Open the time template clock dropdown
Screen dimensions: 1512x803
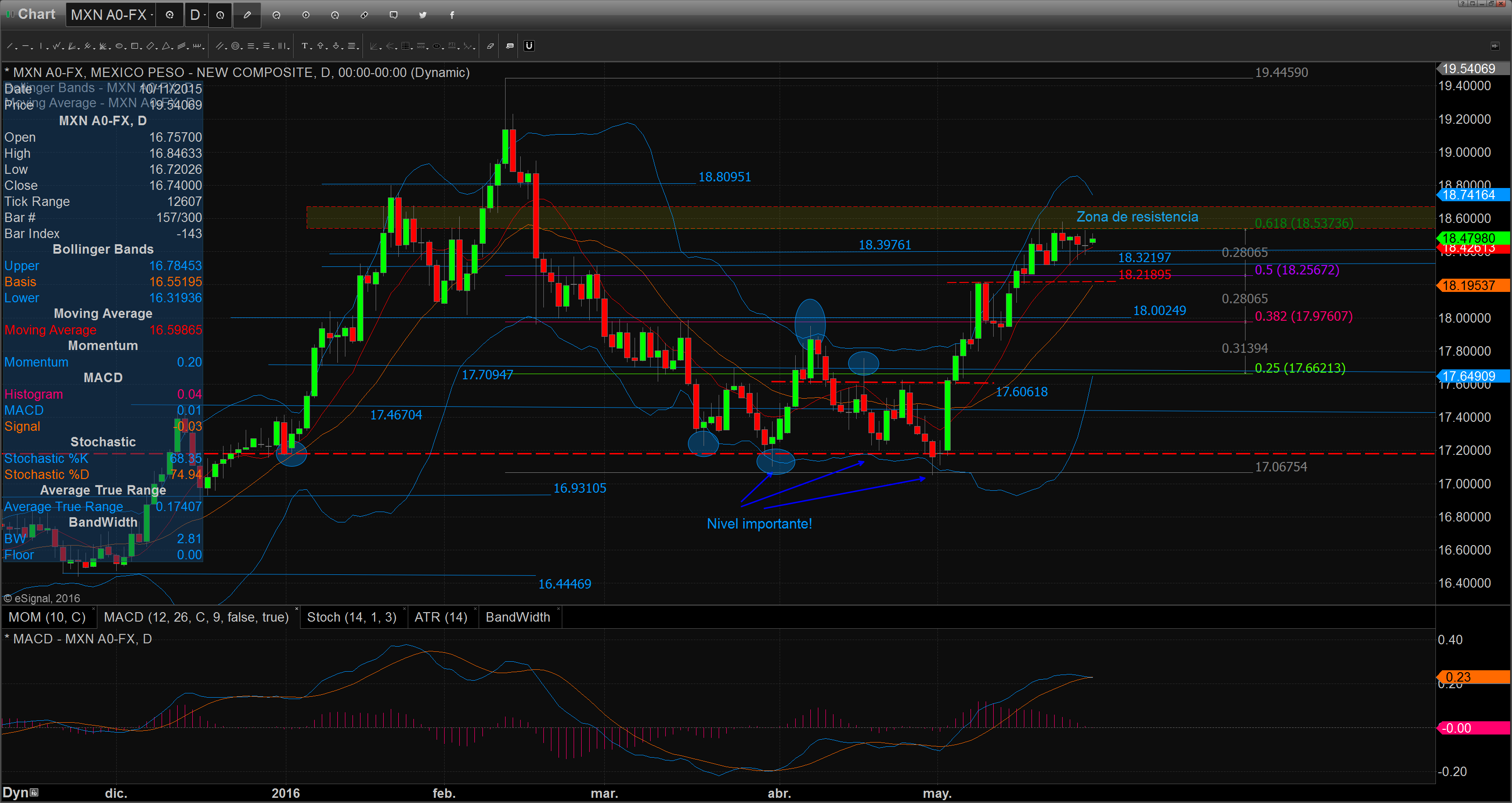(x=220, y=15)
